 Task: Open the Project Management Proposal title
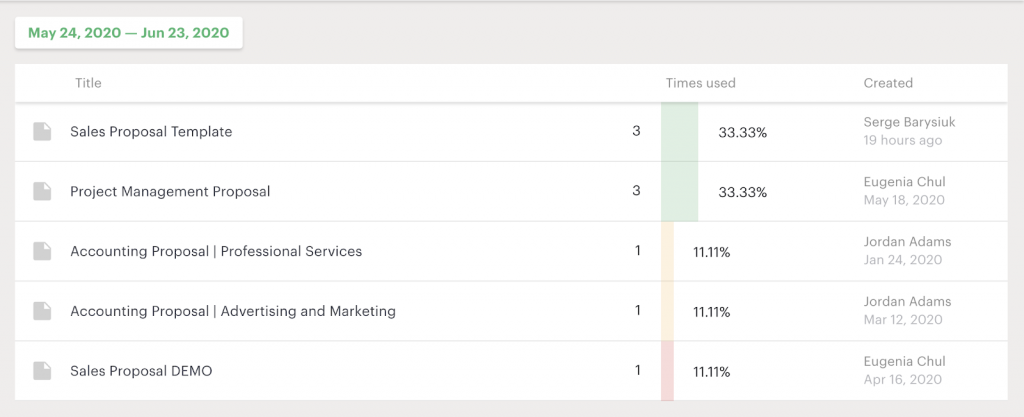pyautogui.click(x=170, y=192)
